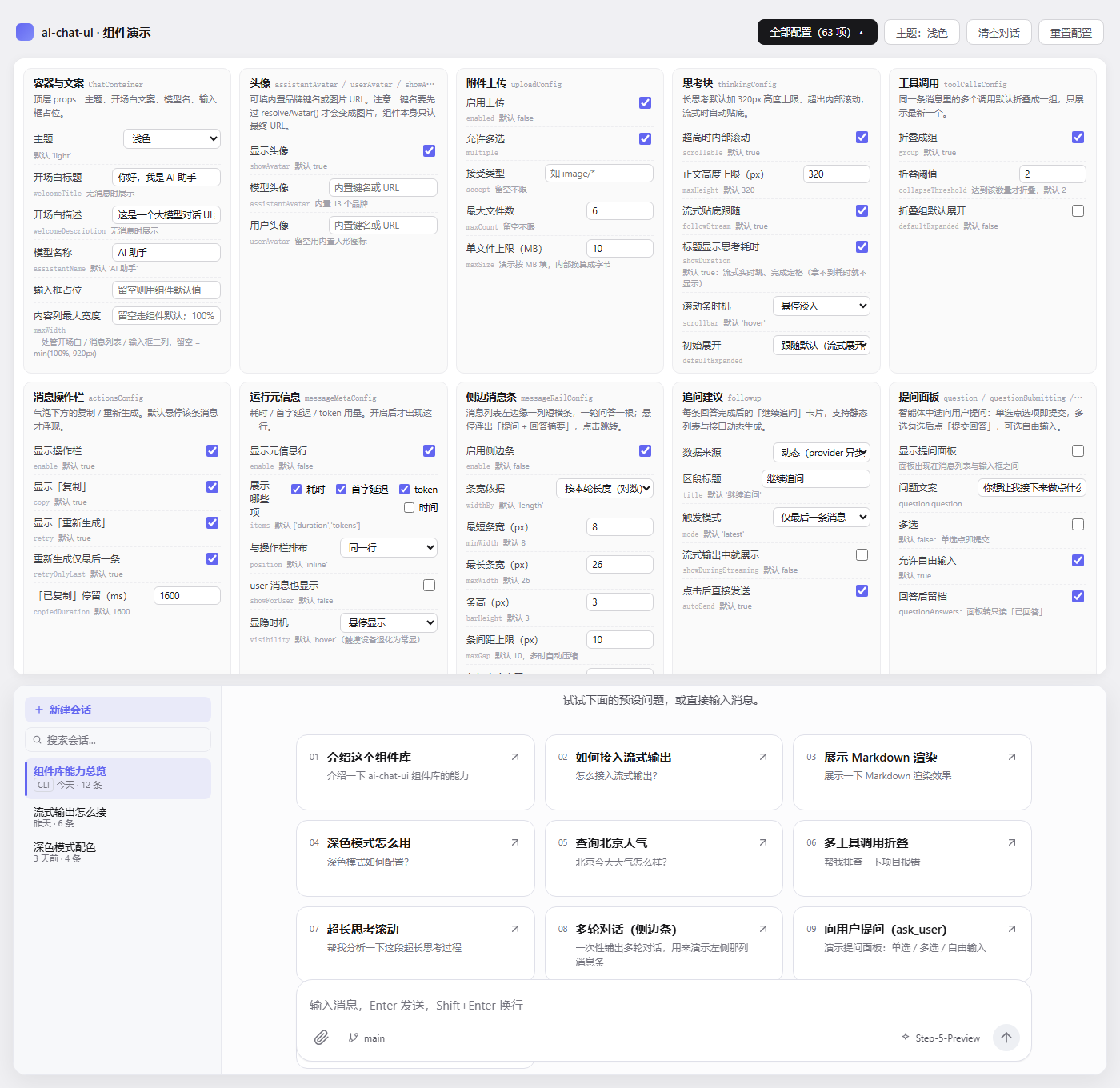Uncheck token checkbox in 展示哪些项

pos(405,489)
